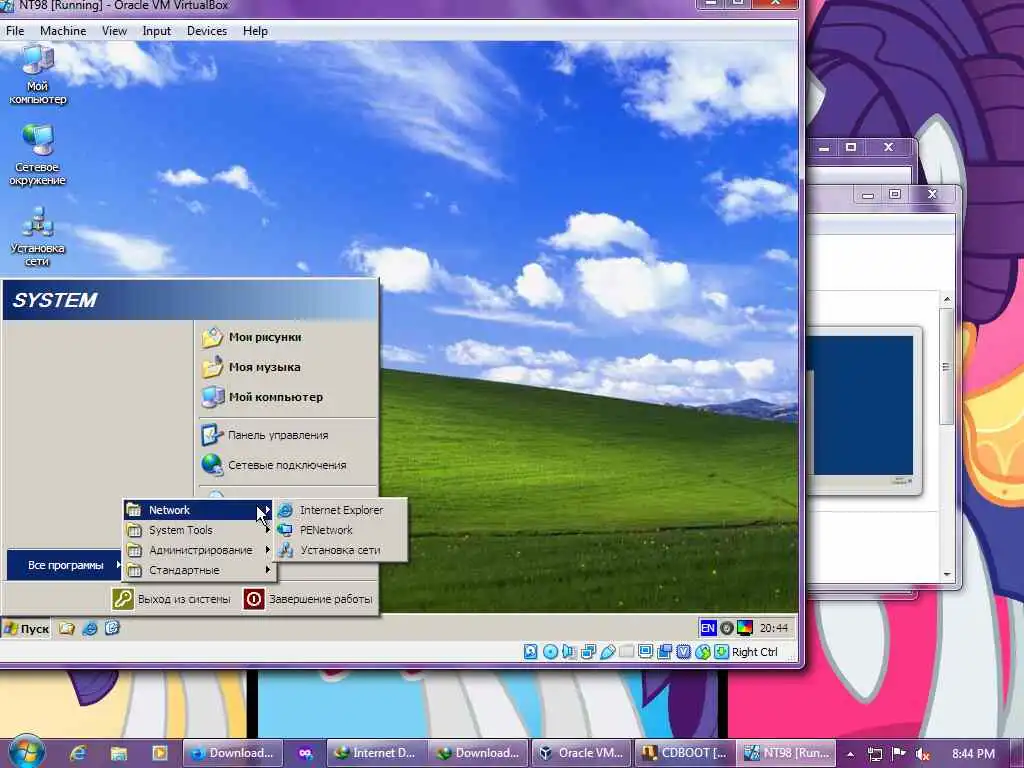
Task: Open Мои рисунки in start menu
Action: coord(287,338)
